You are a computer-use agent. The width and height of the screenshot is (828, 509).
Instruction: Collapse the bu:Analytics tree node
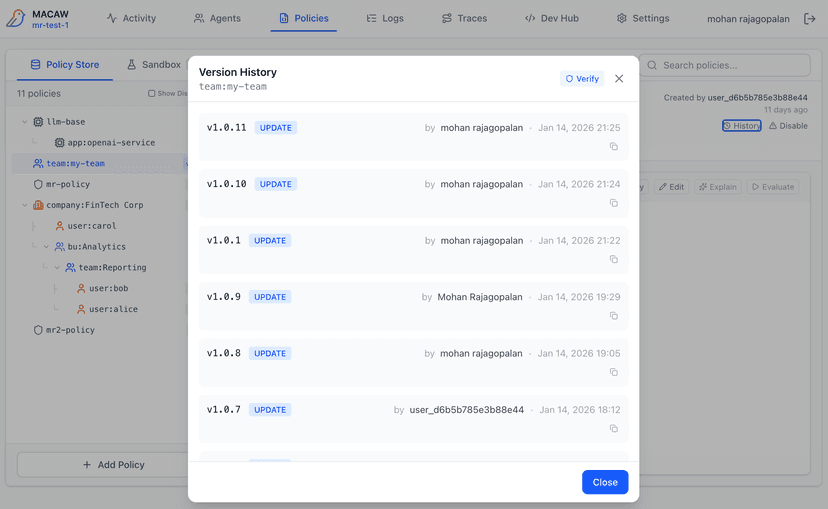pos(46,247)
